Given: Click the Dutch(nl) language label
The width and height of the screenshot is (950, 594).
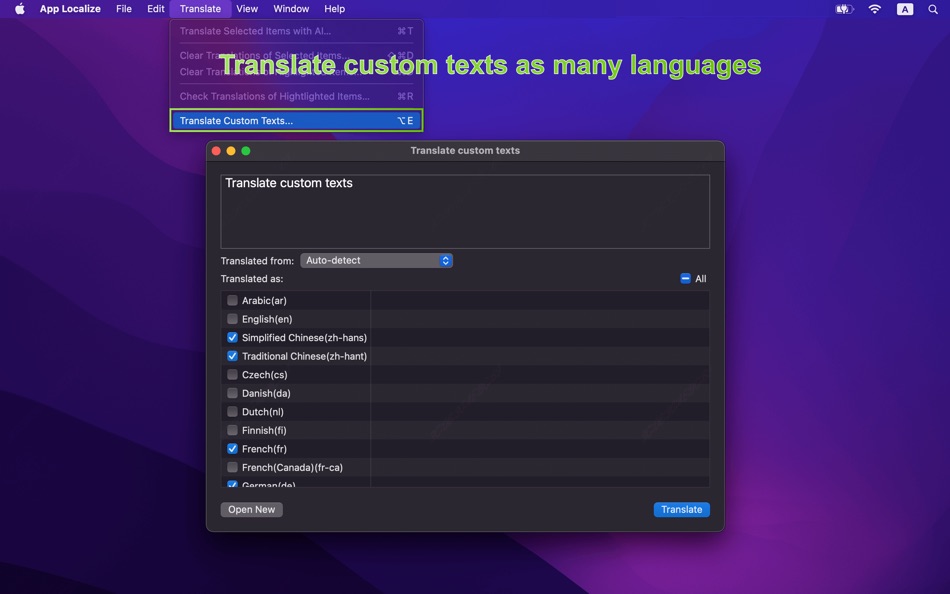Looking at the screenshot, I should tap(263, 412).
